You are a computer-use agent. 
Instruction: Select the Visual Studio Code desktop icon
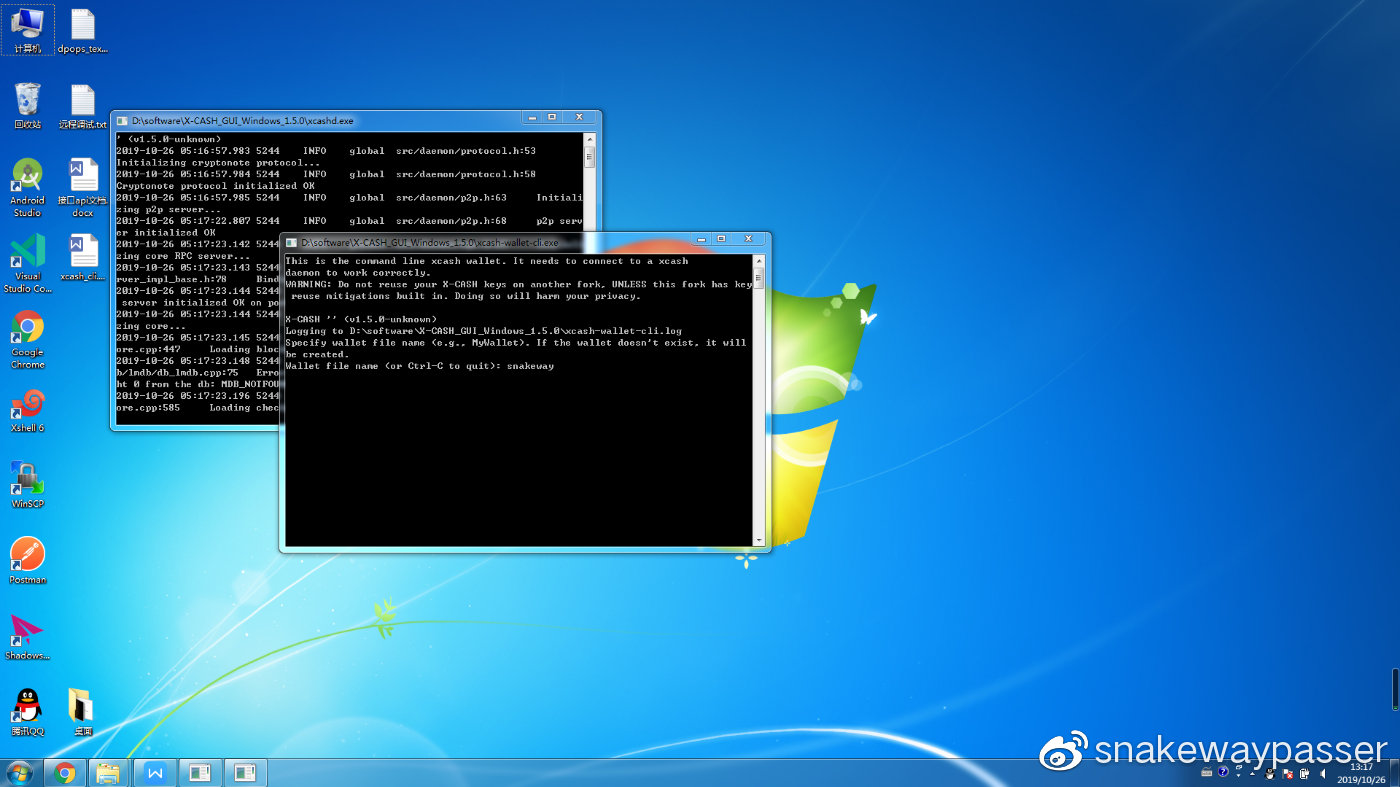click(x=28, y=254)
